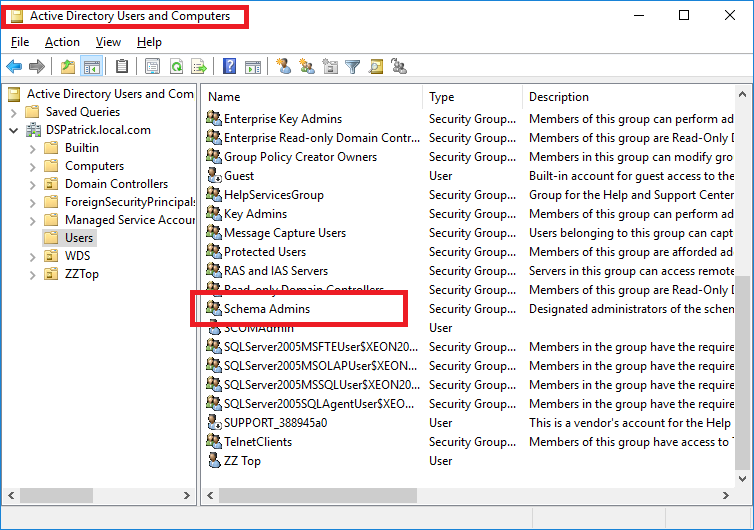The height and width of the screenshot is (530, 754).
Task: Toggle the Show/Hide Console Tree toolbar icon
Action: click(x=91, y=66)
